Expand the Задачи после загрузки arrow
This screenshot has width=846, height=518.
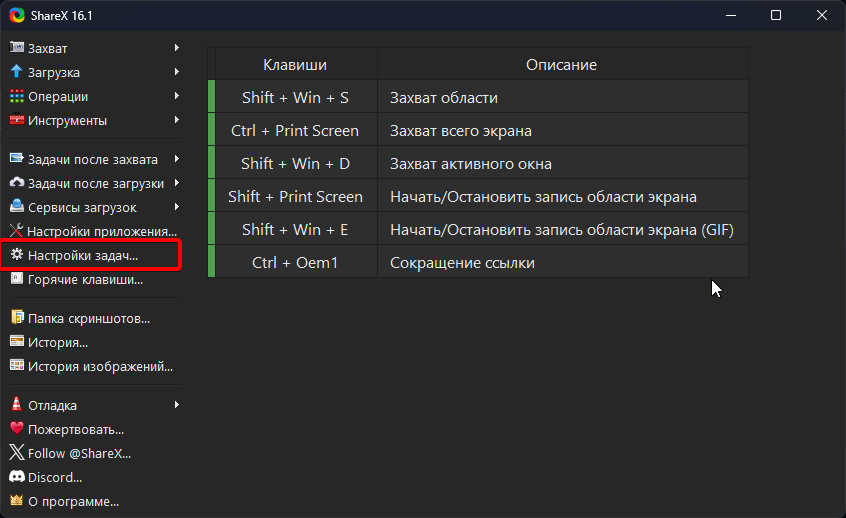pyautogui.click(x=176, y=183)
